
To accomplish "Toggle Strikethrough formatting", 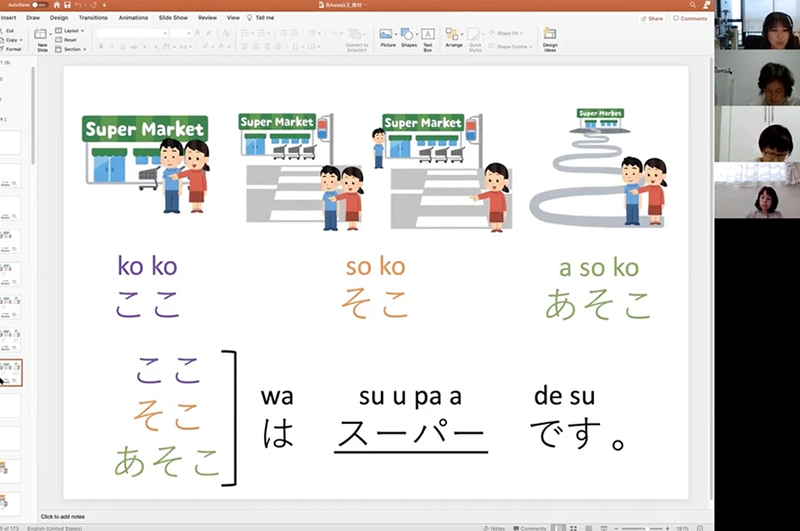I will 134,46.
